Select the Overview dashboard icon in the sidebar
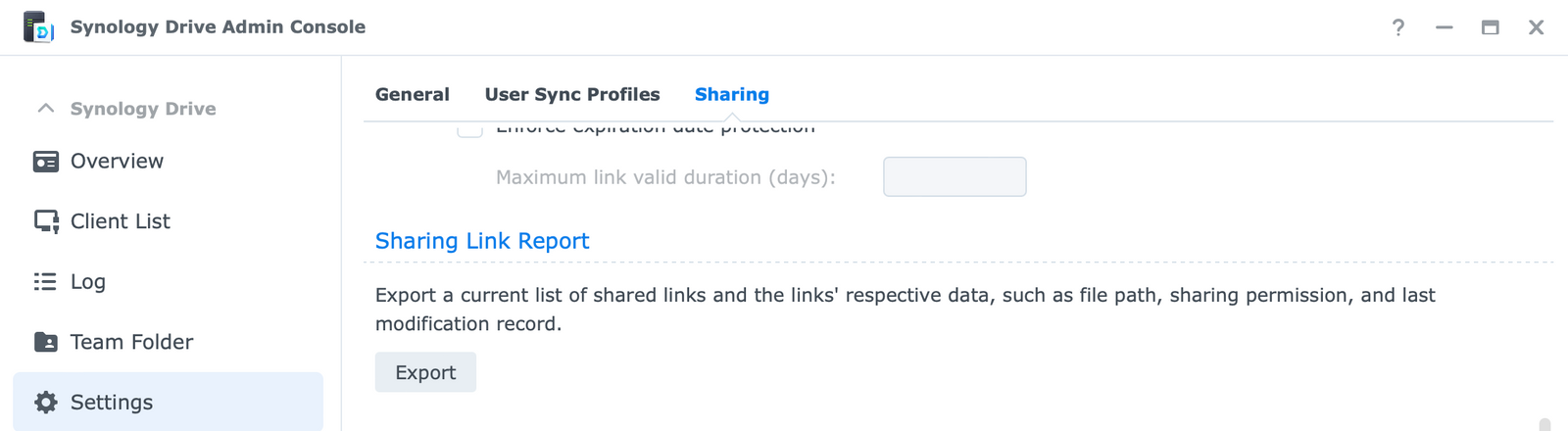1568x431 pixels. click(x=46, y=162)
